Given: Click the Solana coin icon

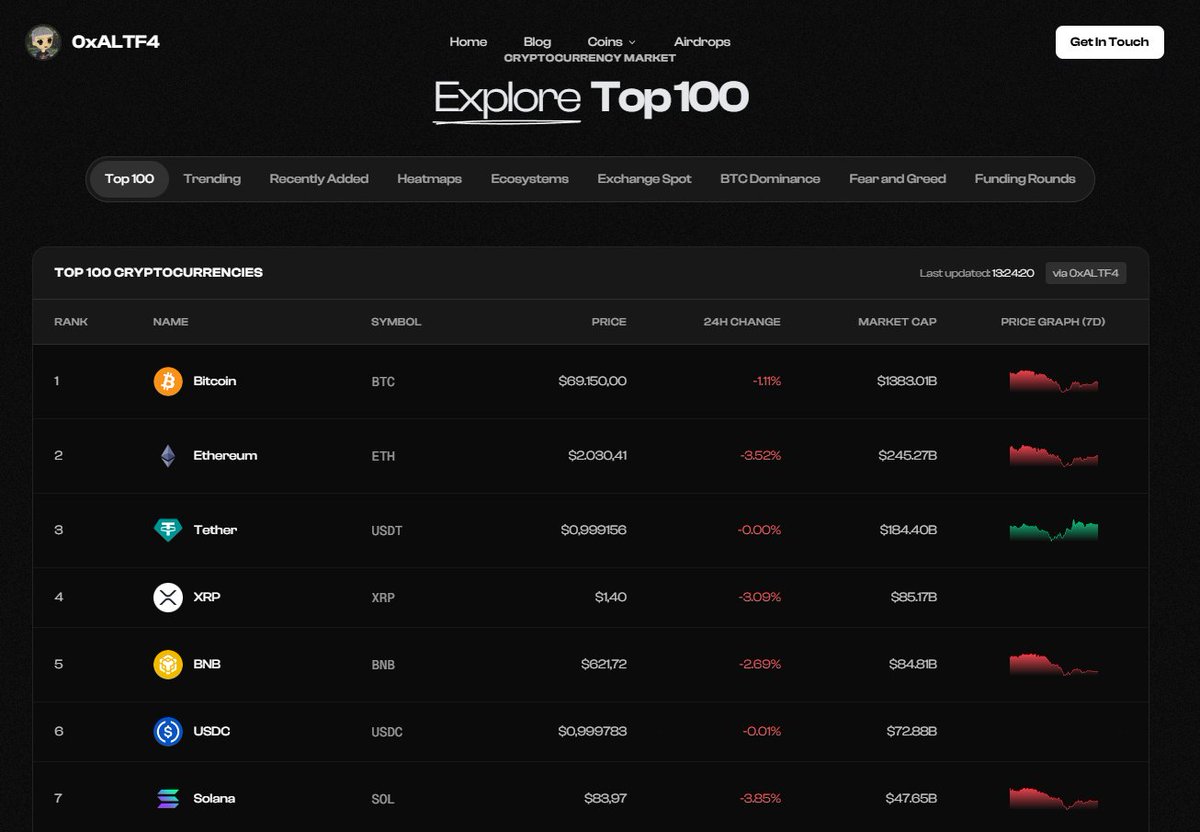Looking at the screenshot, I should click(168, 798).
